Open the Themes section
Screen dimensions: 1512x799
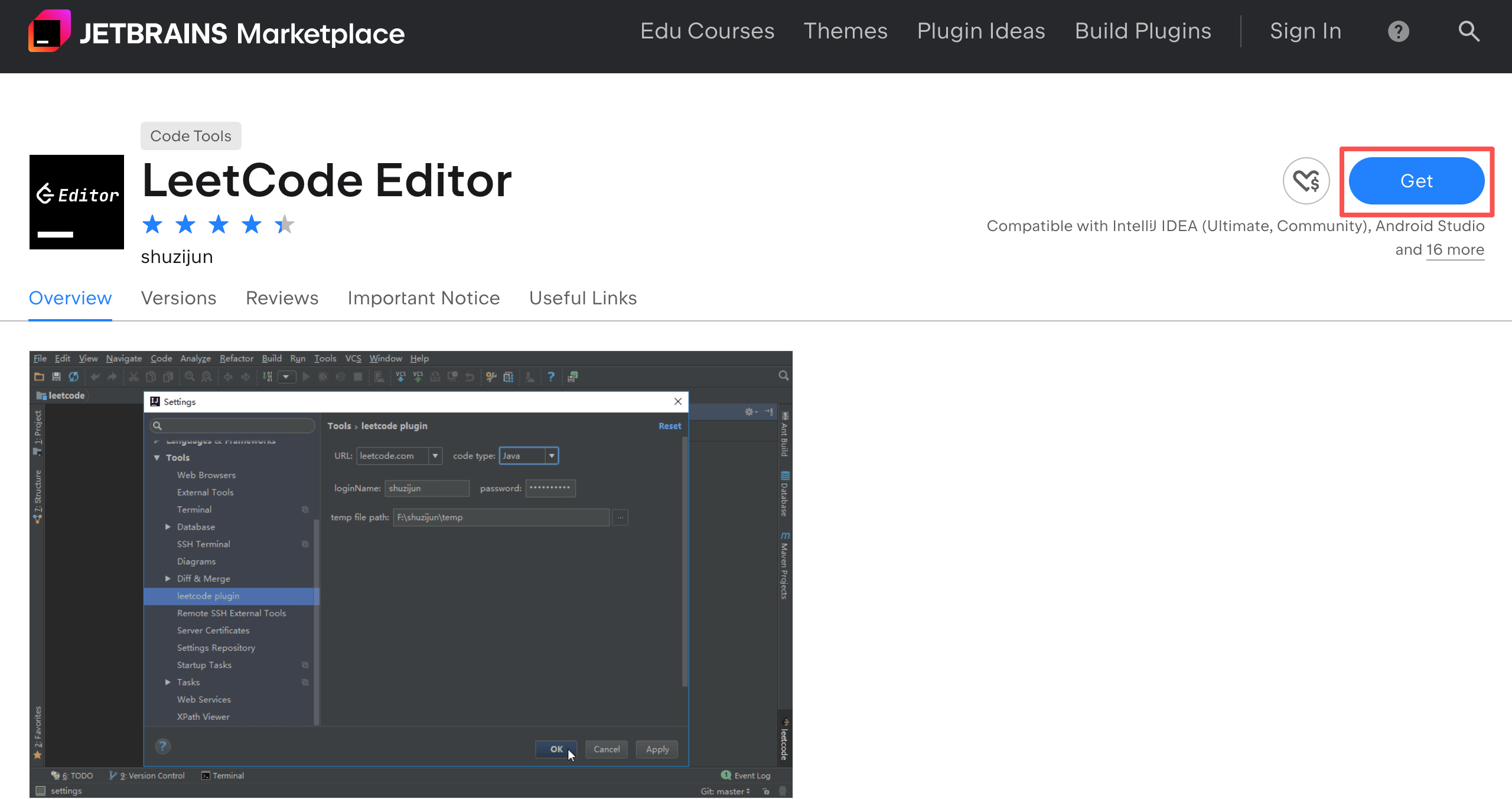pyautogui.click(x=845, y=31)
